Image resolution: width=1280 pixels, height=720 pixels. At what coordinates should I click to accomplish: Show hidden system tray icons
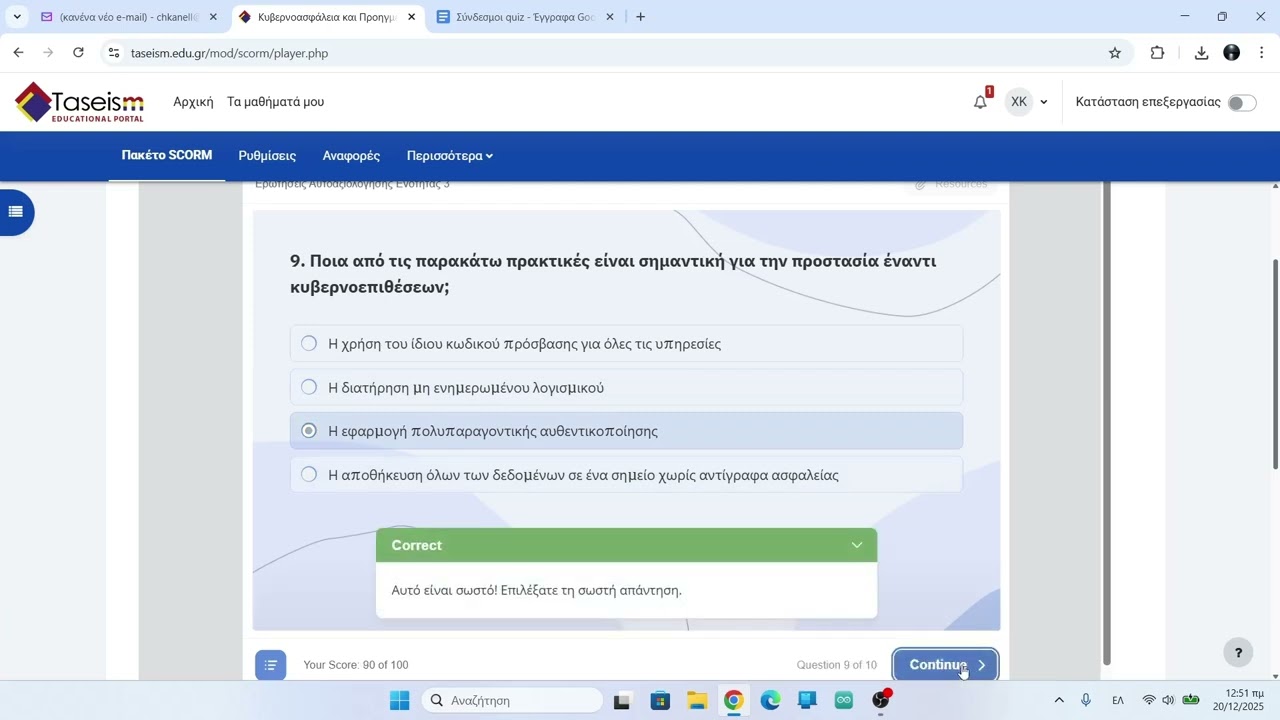pos(1059,700)
